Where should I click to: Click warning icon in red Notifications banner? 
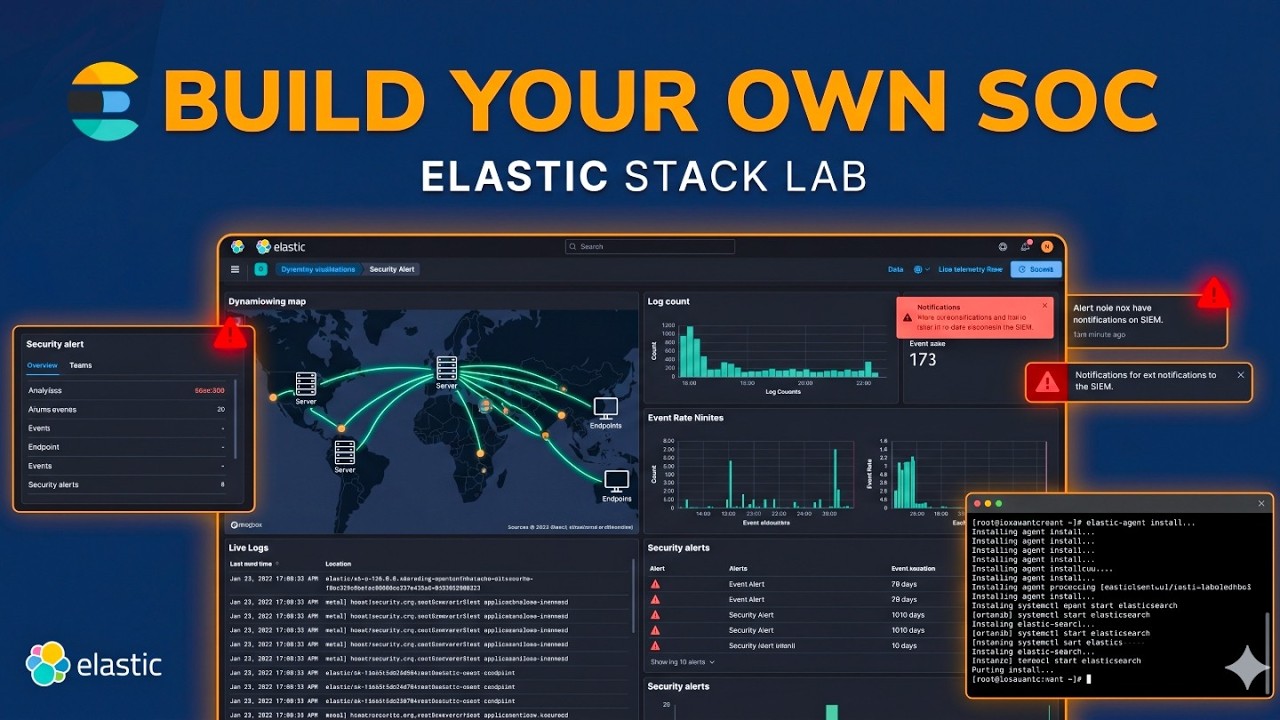[907, 318]
